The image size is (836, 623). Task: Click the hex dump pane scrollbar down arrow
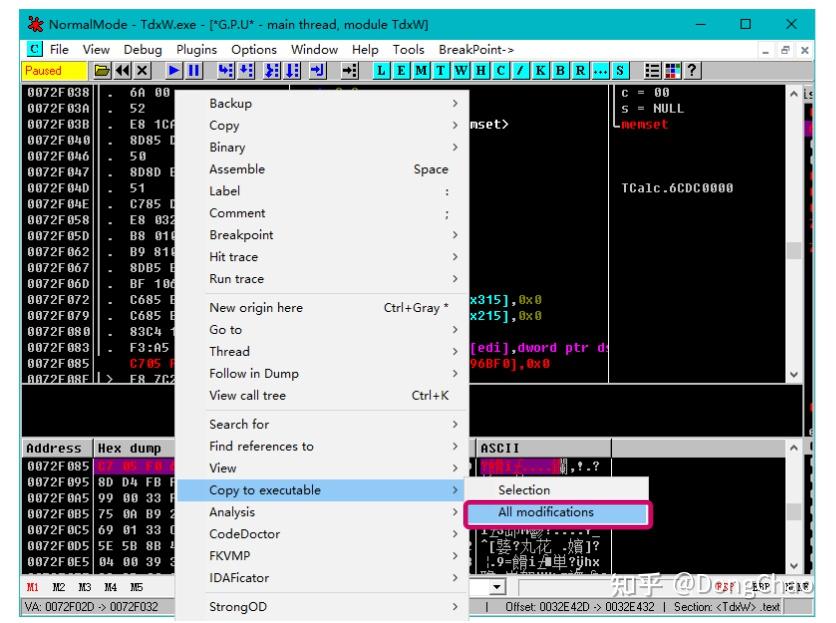(794, 566)
